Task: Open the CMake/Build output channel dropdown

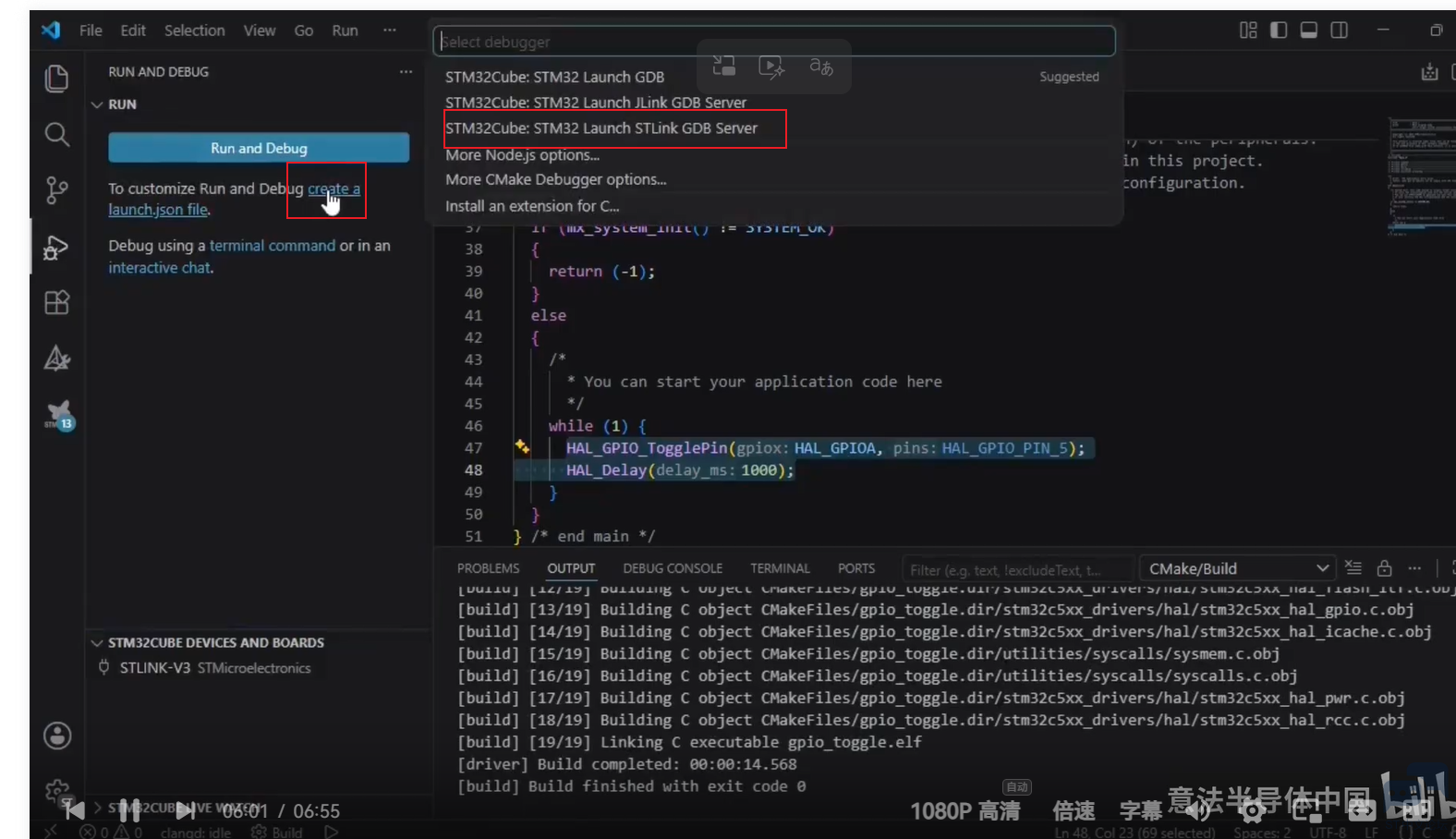Action: (x=1237, y=568)
